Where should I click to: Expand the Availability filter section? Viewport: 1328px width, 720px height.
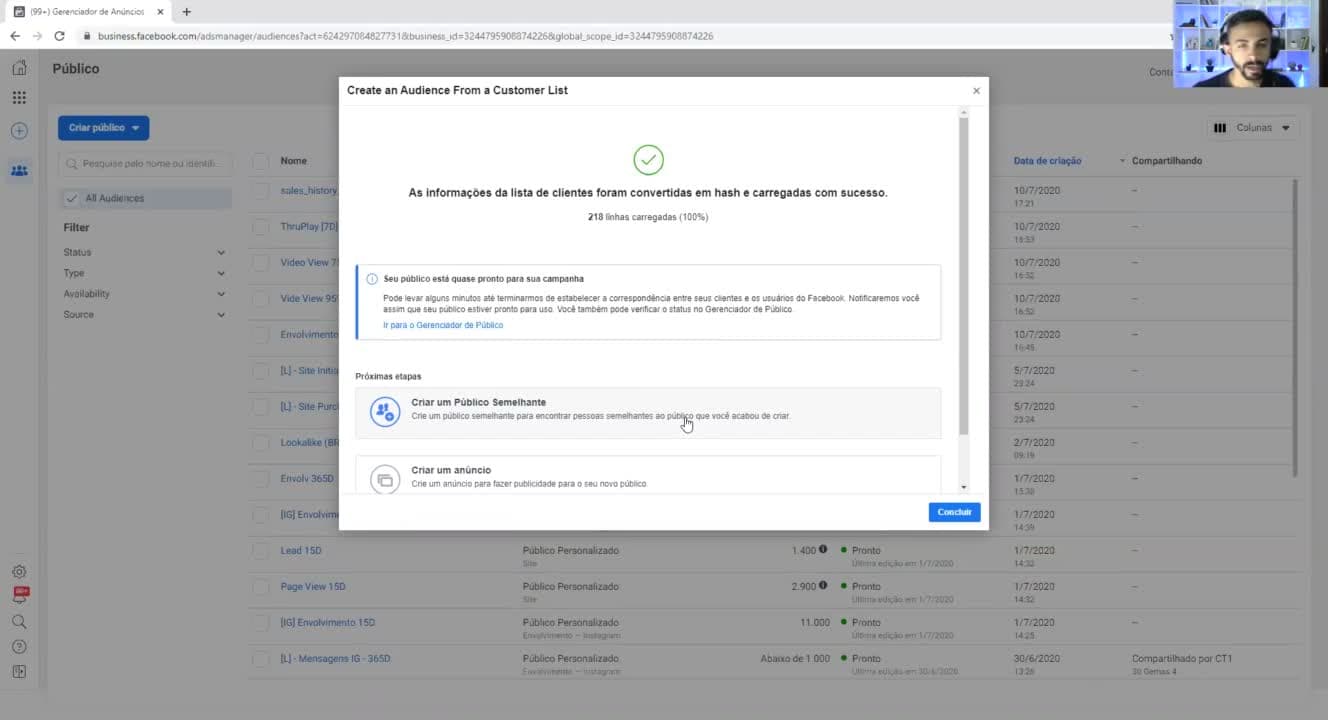145,294
